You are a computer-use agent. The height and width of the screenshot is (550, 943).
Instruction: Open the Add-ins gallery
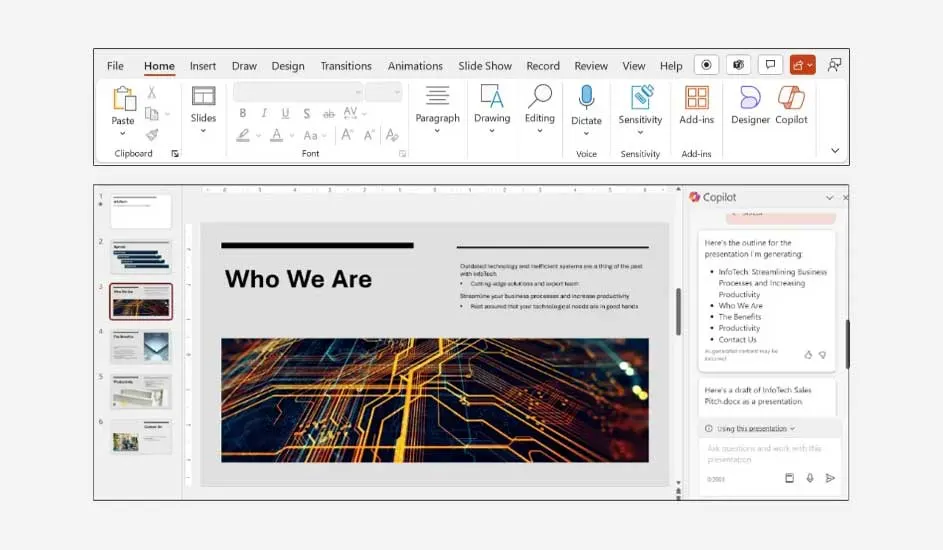coord(696,105)
